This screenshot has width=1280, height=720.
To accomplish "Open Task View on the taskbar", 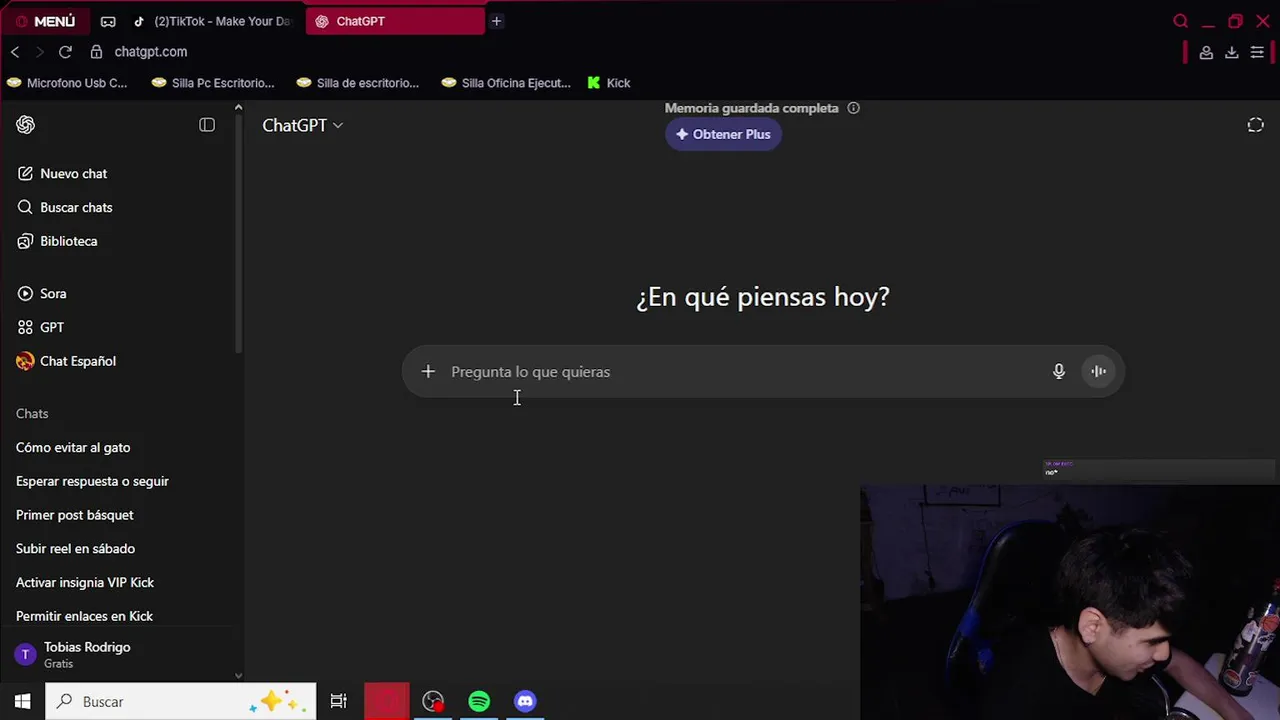I will point(339,702).
